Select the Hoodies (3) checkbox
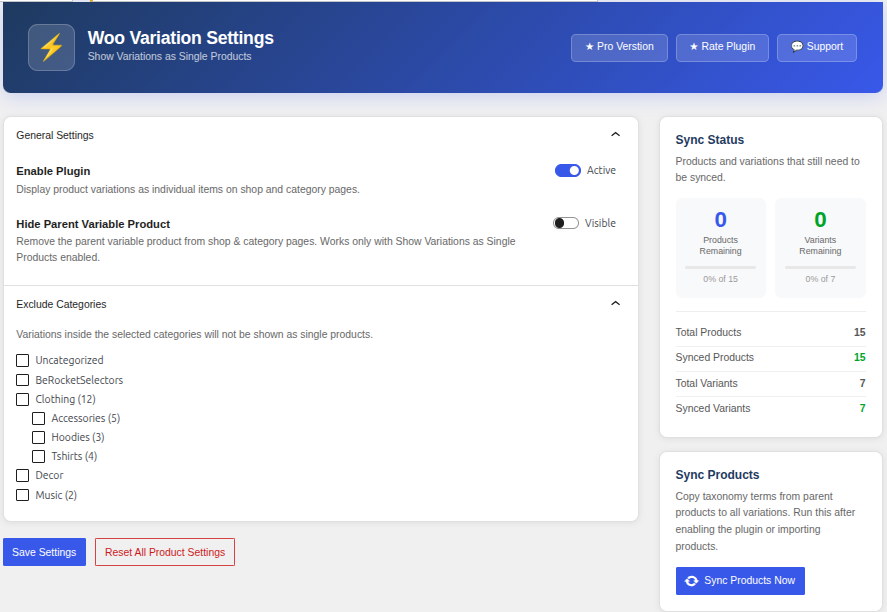887x612 pixels. coord(37,437)
